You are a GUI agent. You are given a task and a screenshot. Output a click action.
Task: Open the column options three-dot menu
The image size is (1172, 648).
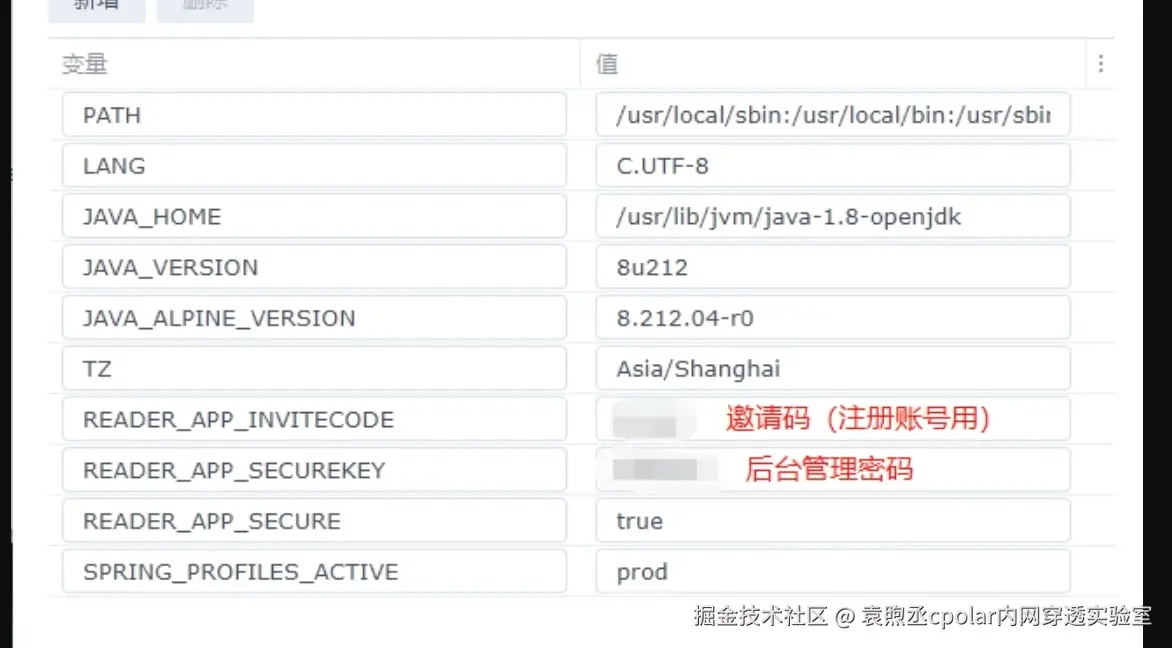click(x=1100, y=64)
